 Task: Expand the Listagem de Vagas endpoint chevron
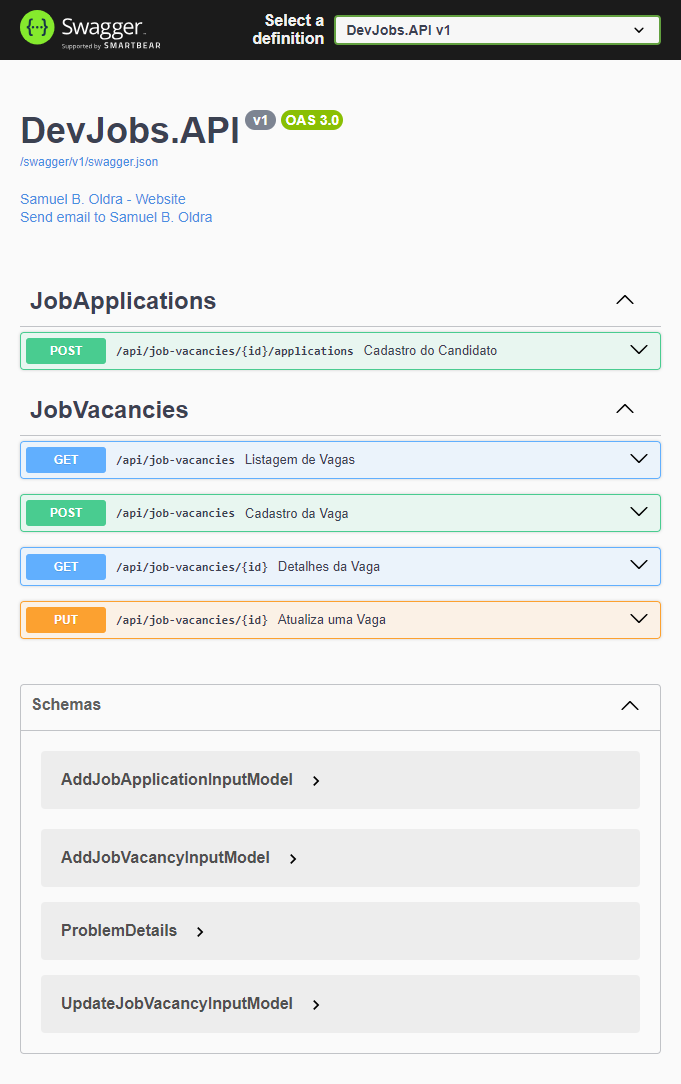click(x=639, y=459)
